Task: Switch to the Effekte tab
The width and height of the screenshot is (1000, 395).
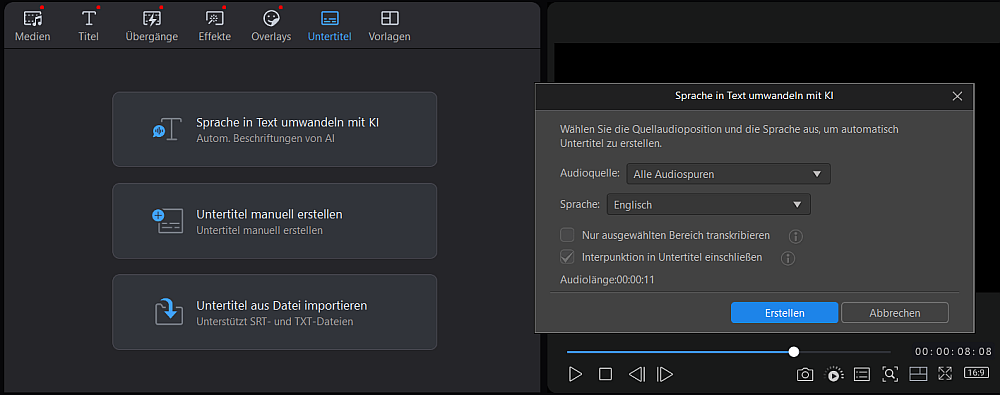Action: click(214, 26)
